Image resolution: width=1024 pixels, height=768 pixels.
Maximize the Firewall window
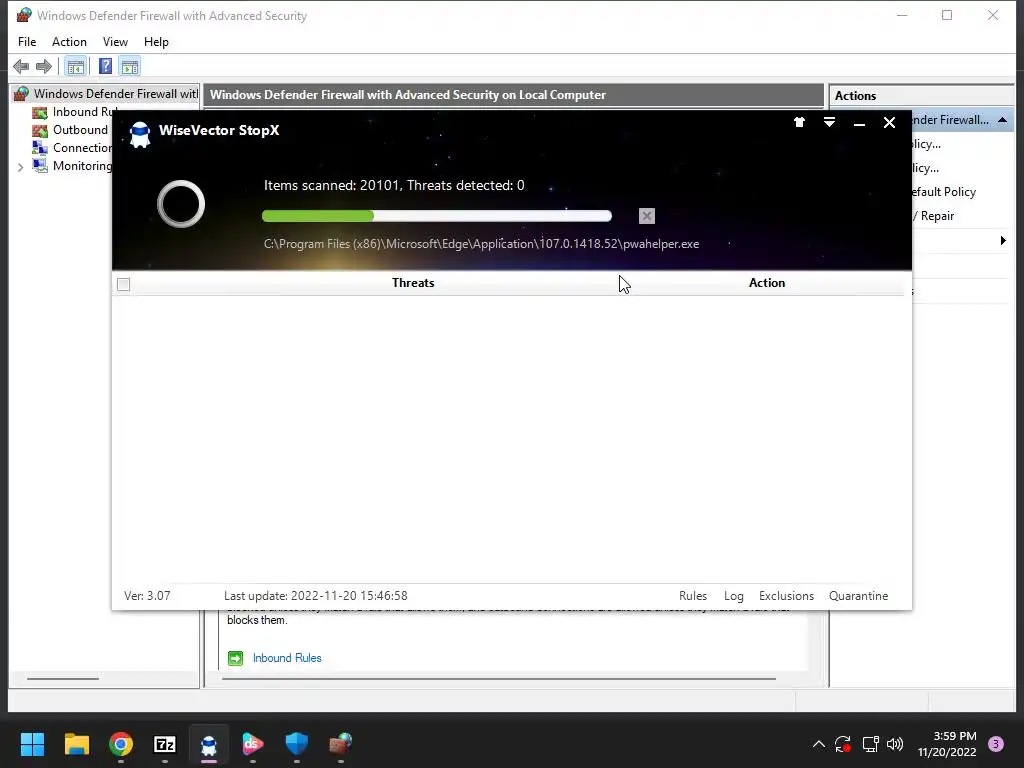click(x=947, y=15)
